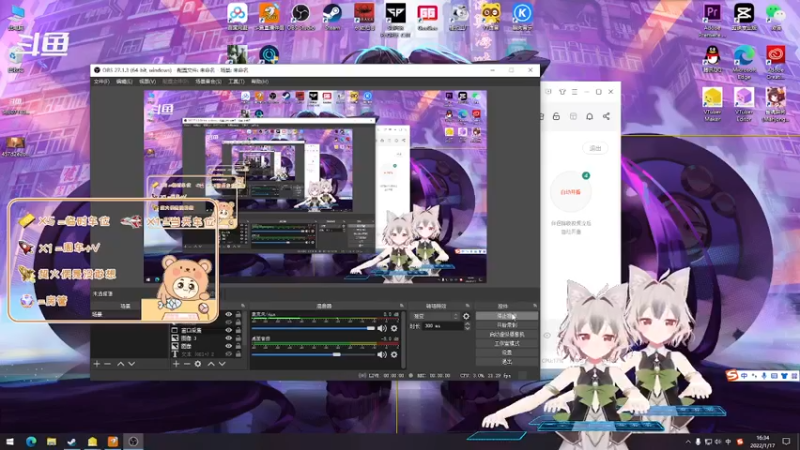Lock the 图像 3 source

pos(238,338)
